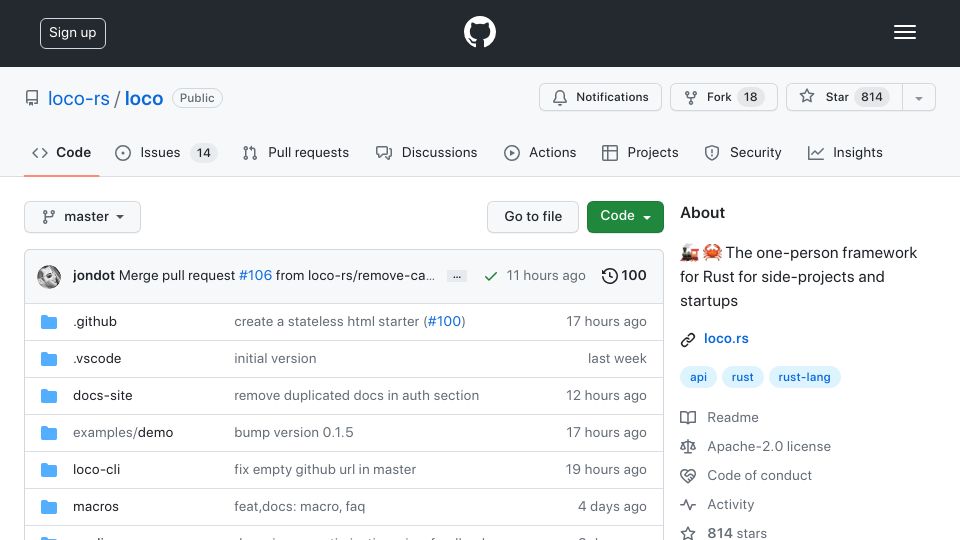960x540 pixels.
Task: Select the api topic tag
Action: coord(698,377)
